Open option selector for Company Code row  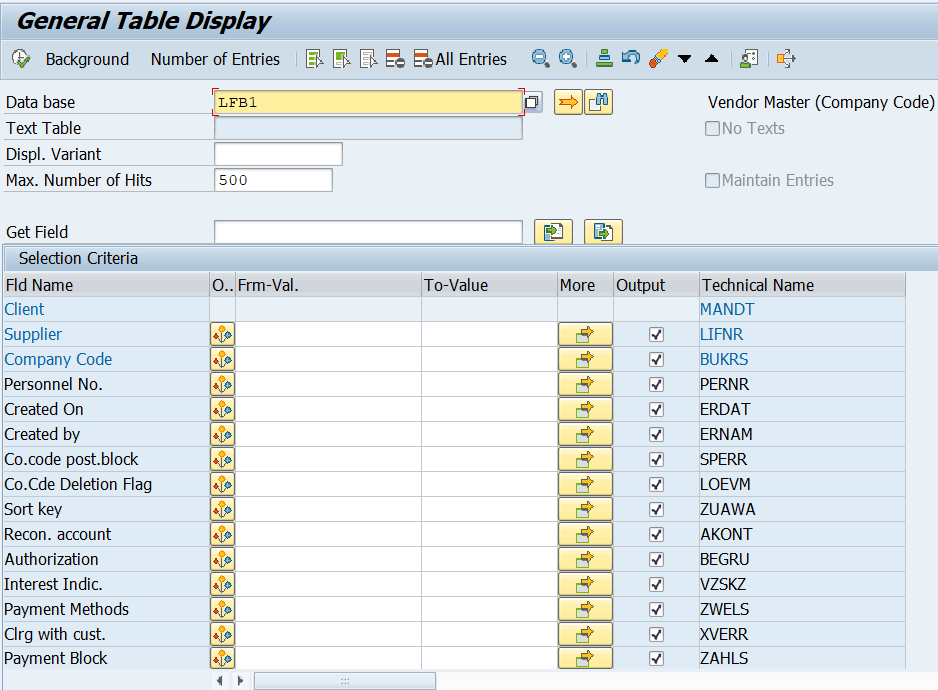223,360
